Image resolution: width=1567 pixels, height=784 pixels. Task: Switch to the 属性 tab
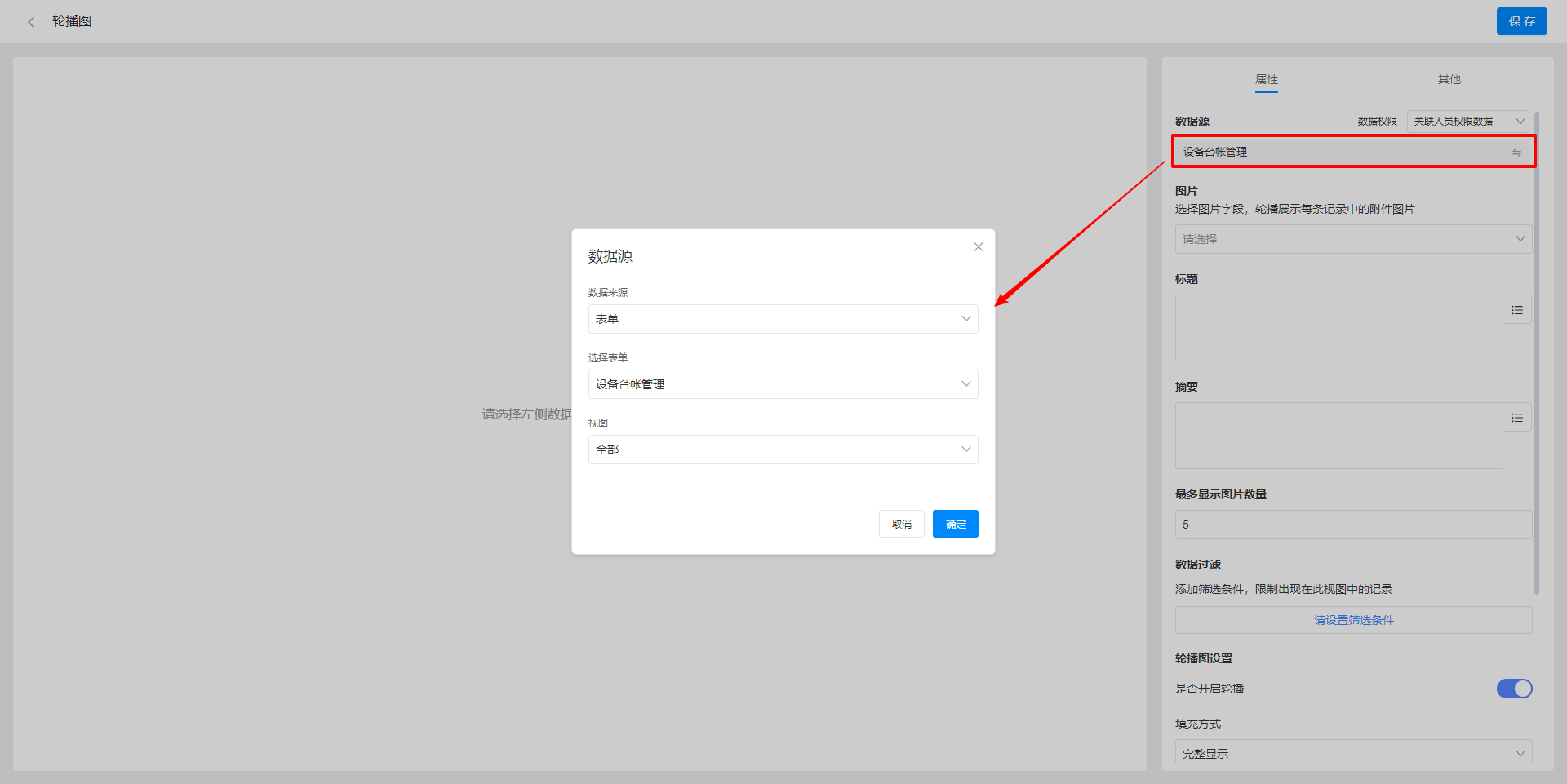pyautogui.click(x=1266, y=79)
